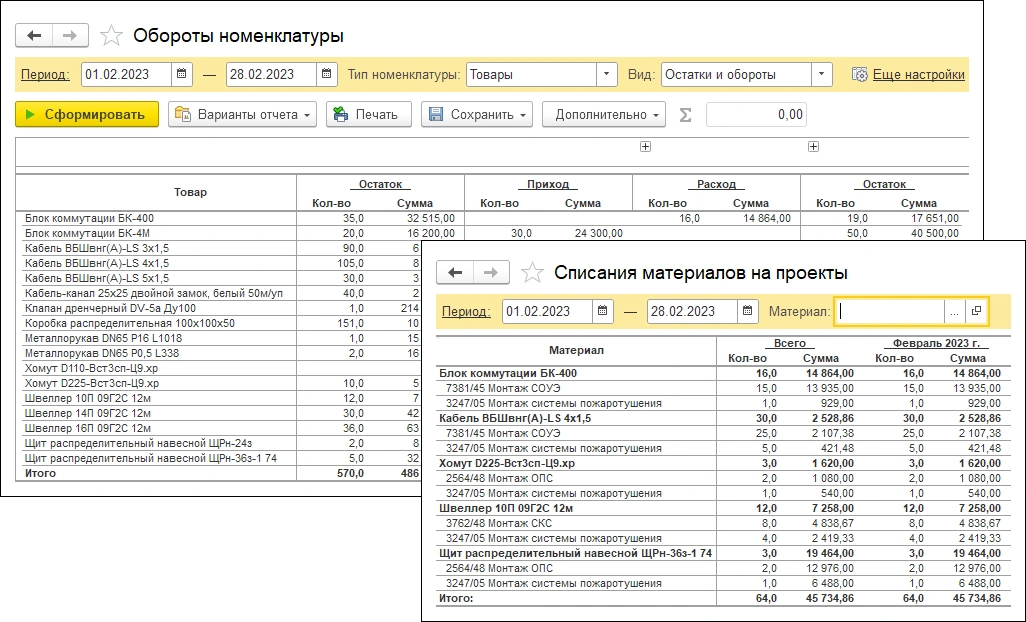Image resolution: width=1026 pixels, height=622 pixels.
Task: Click bold Блок коммутации БК-400 in Списания
Action: [508, 373]
